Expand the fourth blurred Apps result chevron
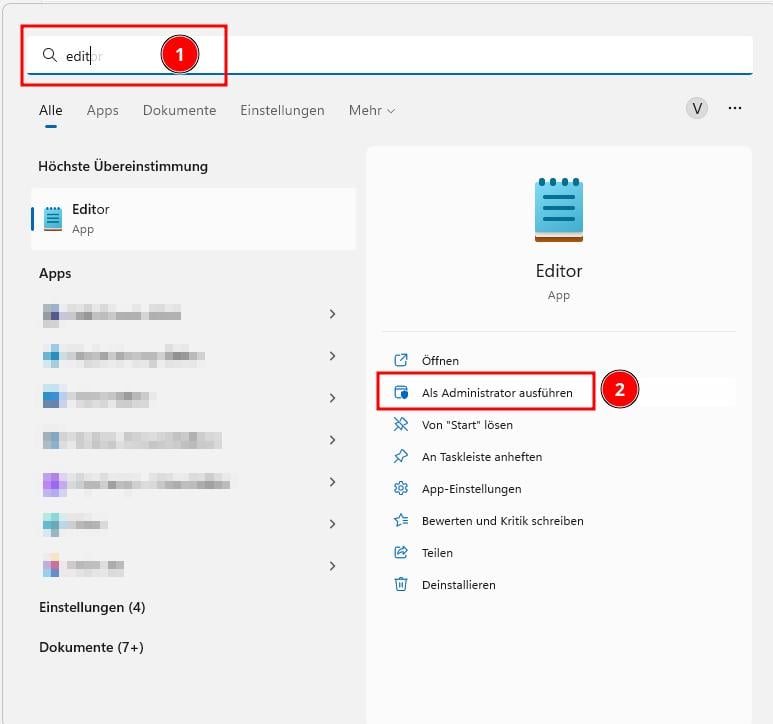 pos(332,440)
